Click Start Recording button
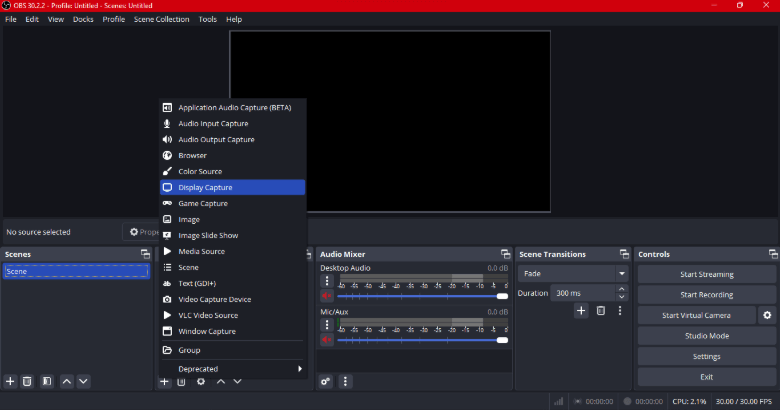Screen dimensions: 780x410 tap(706, 295)
